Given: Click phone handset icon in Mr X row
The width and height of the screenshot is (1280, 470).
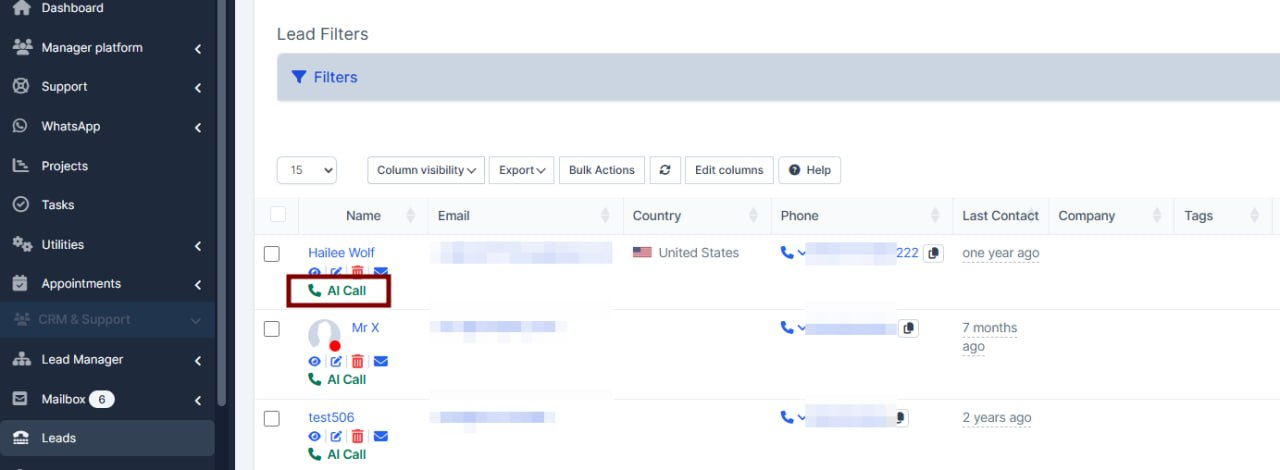Looking at the screenshot, I should tap(787, 327).
